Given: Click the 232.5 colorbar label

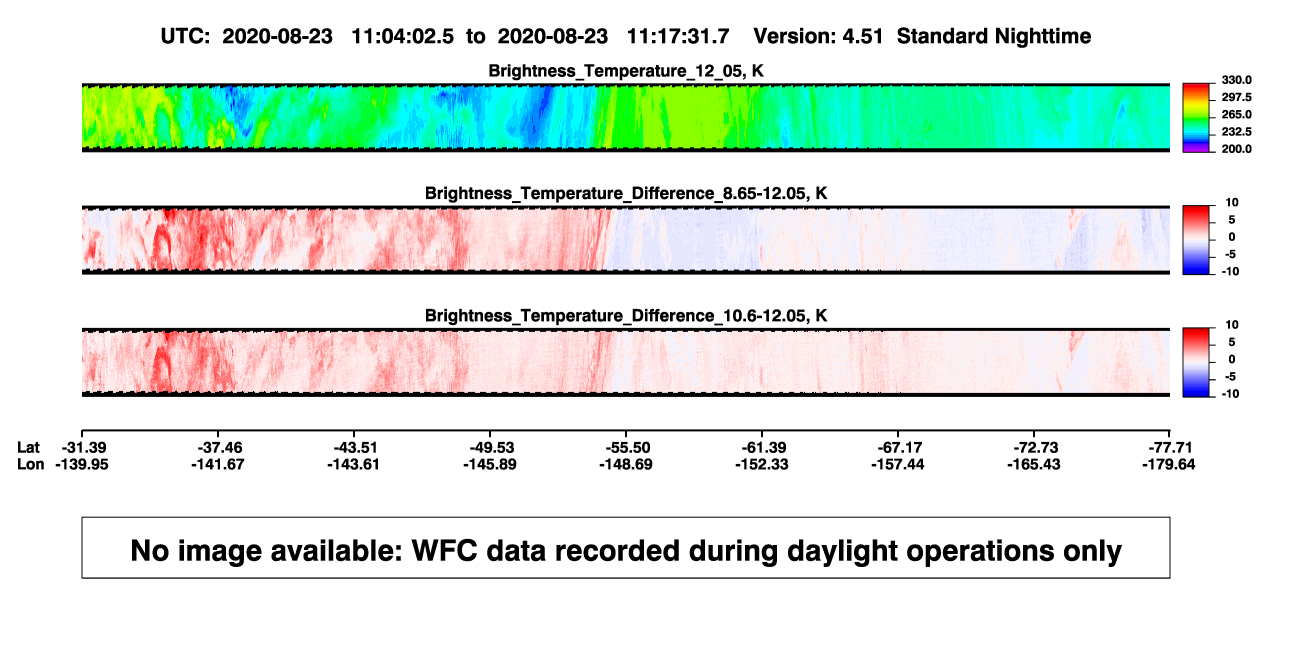Looking at the screenshot, I should tap(1238, 131).
